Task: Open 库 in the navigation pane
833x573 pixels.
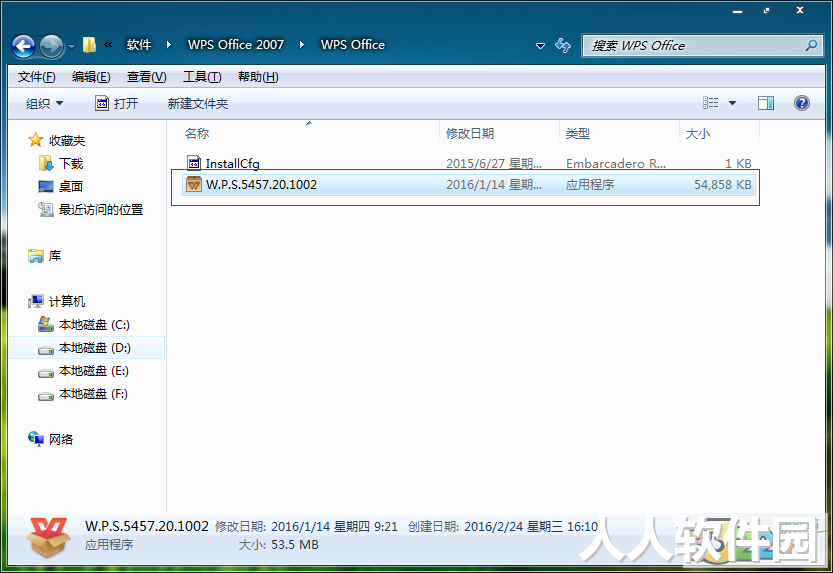Action: point(55,256)
